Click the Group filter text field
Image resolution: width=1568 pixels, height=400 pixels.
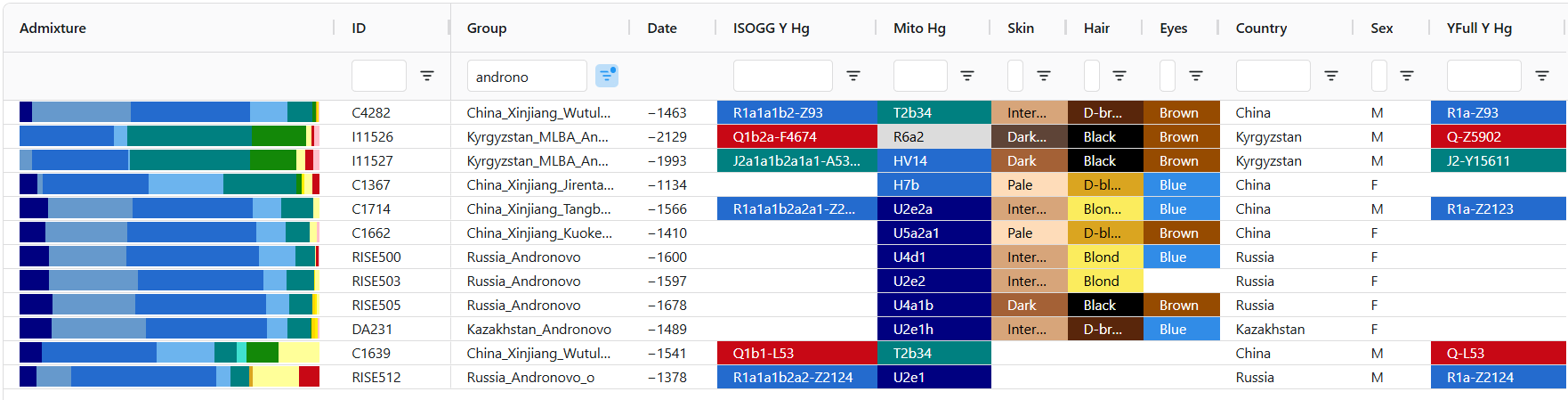[526, 77]
